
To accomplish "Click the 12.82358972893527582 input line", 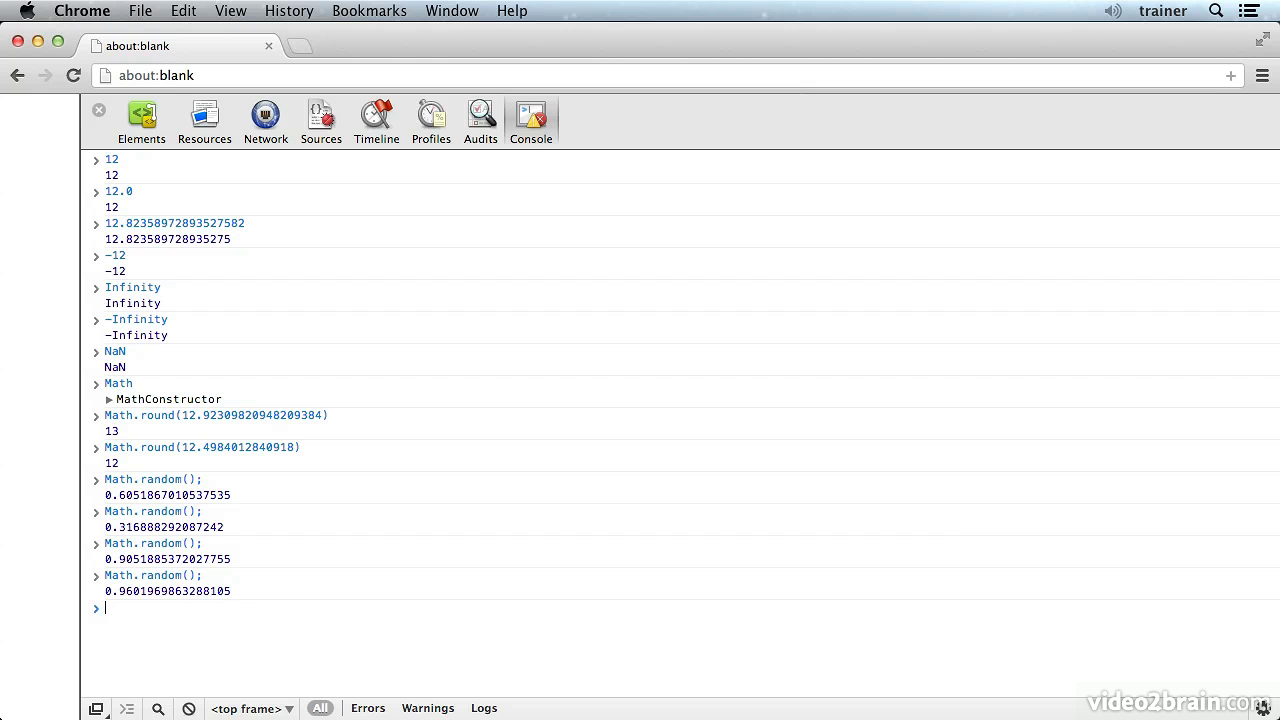I will click(175, 223).
